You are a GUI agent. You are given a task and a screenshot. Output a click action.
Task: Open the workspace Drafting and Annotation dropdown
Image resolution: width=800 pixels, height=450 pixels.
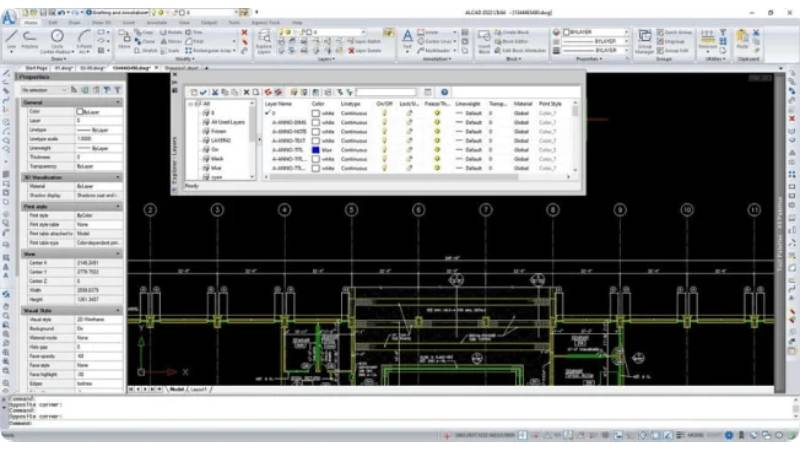118,12
